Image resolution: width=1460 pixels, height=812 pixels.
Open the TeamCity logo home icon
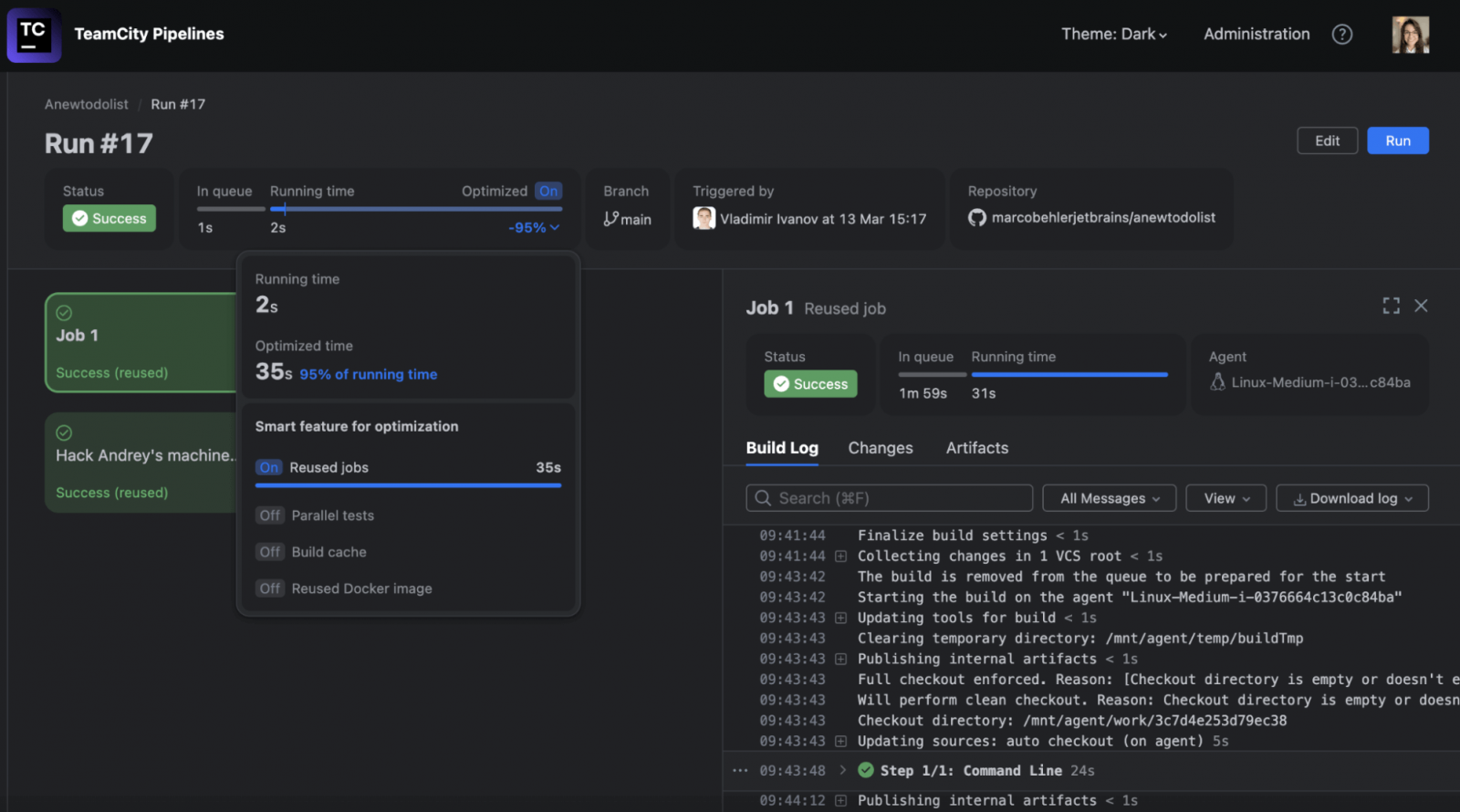tap(34, 35)
